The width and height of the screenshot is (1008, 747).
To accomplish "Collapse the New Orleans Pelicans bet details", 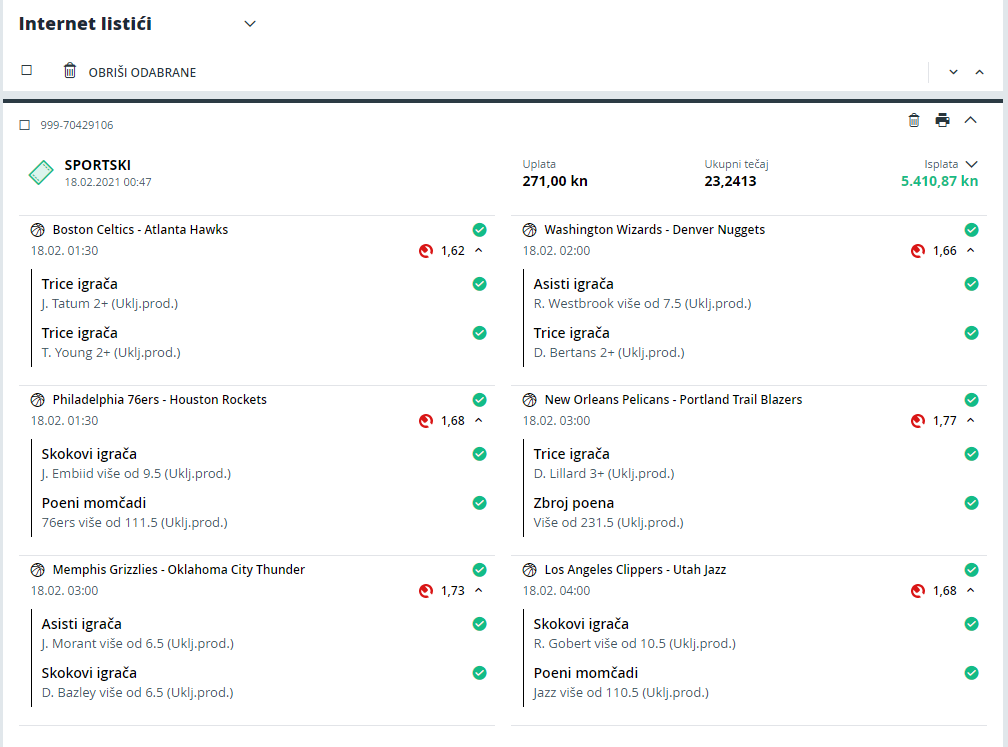I will [971, 420].
